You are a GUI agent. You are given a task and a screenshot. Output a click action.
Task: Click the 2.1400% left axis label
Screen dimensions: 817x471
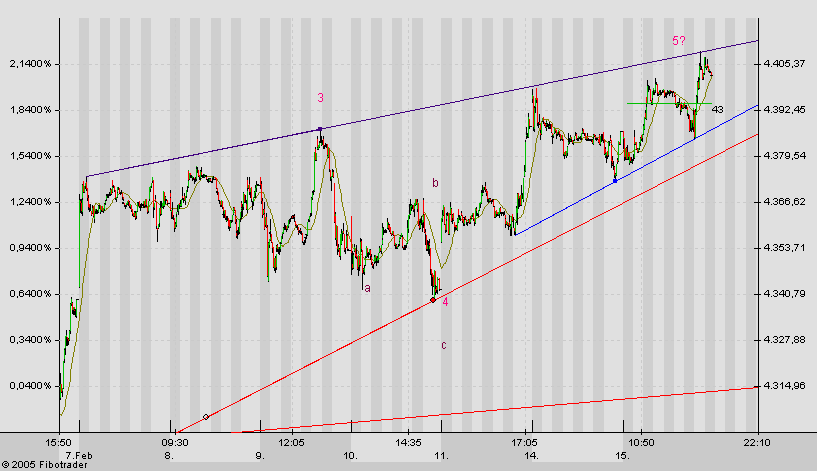tap(27, 64)
